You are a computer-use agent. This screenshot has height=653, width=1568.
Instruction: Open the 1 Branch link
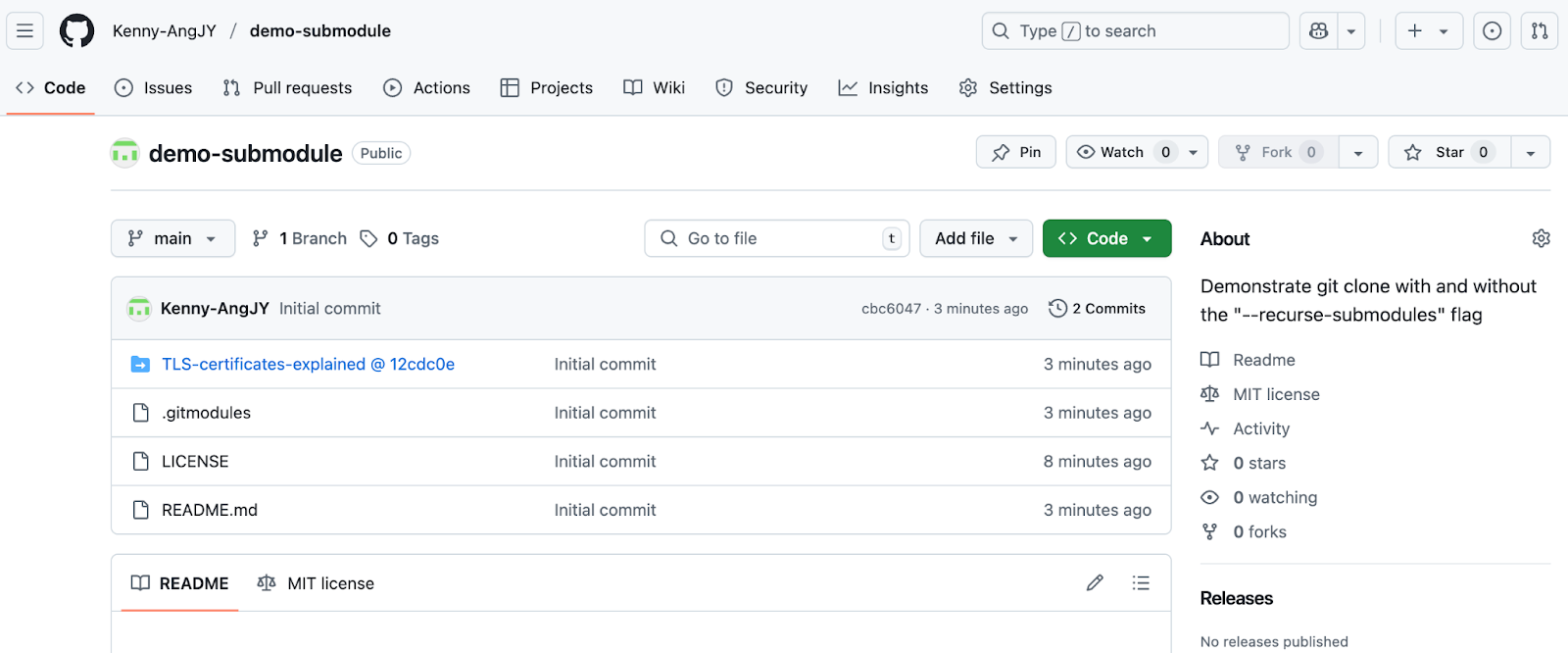click(299, 238)
